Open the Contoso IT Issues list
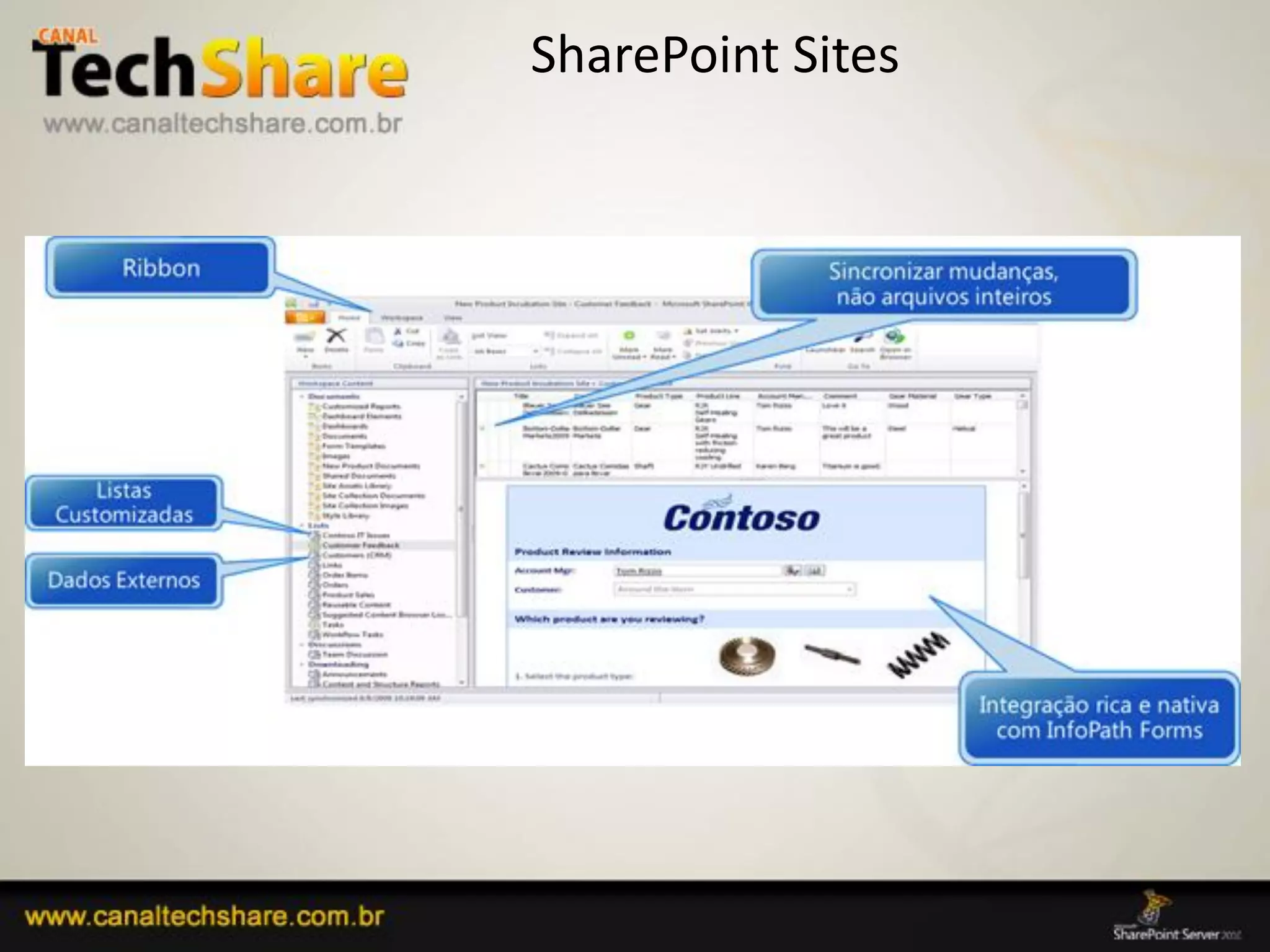The height and width of the screenshot is (952, 1270). [356, 535]
